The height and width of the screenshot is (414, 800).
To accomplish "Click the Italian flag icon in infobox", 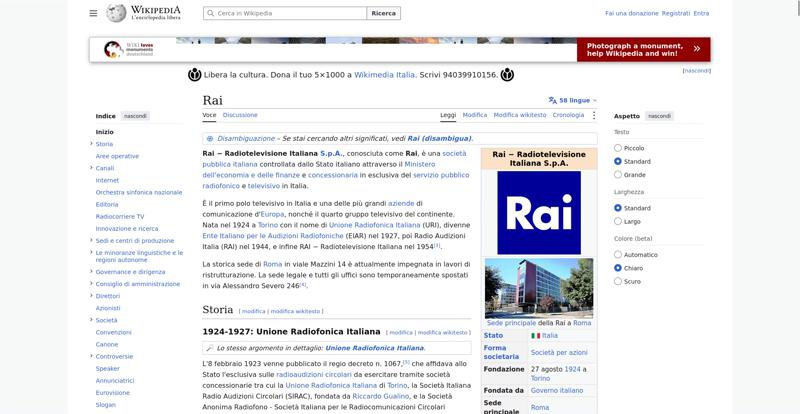I will click(x=535, y=335).
